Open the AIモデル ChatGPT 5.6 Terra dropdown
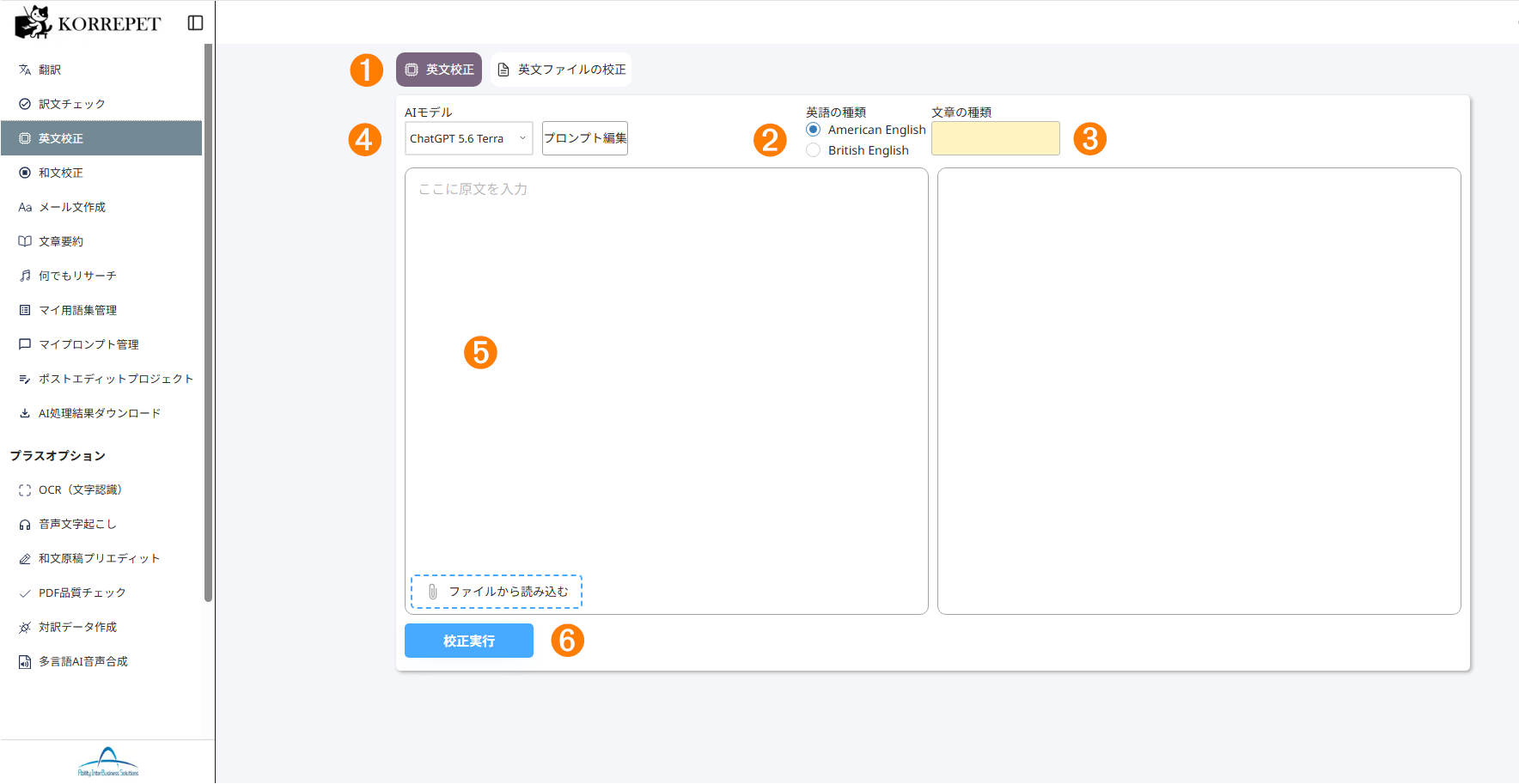This screenshot has height=784, width=1519. coord(469,138)
